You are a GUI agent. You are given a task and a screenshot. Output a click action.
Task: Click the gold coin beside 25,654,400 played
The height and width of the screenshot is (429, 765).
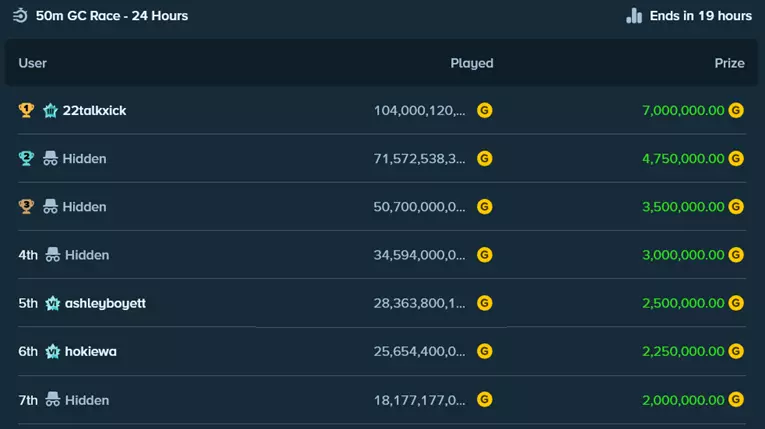coord(484,351)
